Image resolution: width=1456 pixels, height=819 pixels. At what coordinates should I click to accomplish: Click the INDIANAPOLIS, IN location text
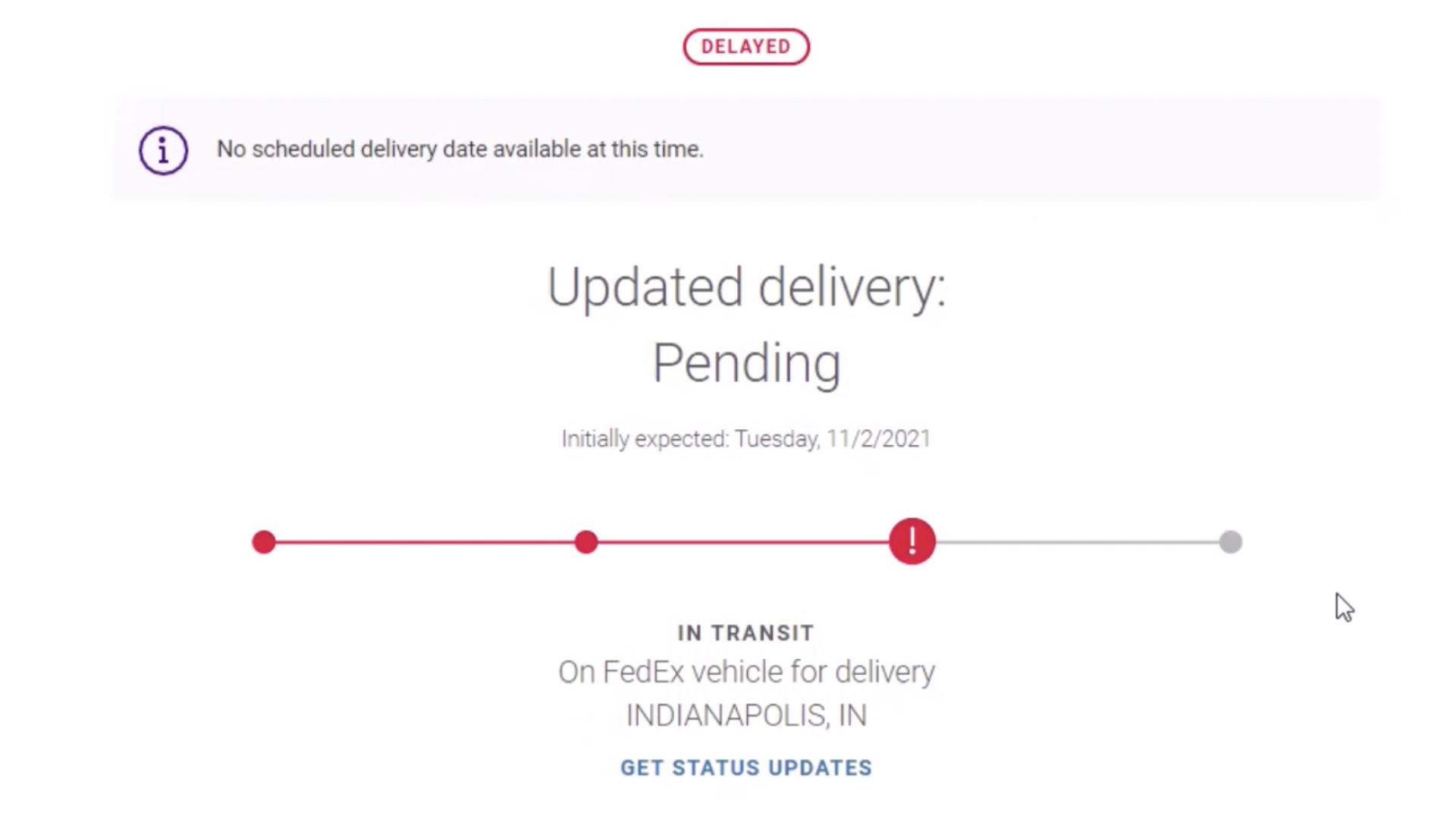pos(746,716)
